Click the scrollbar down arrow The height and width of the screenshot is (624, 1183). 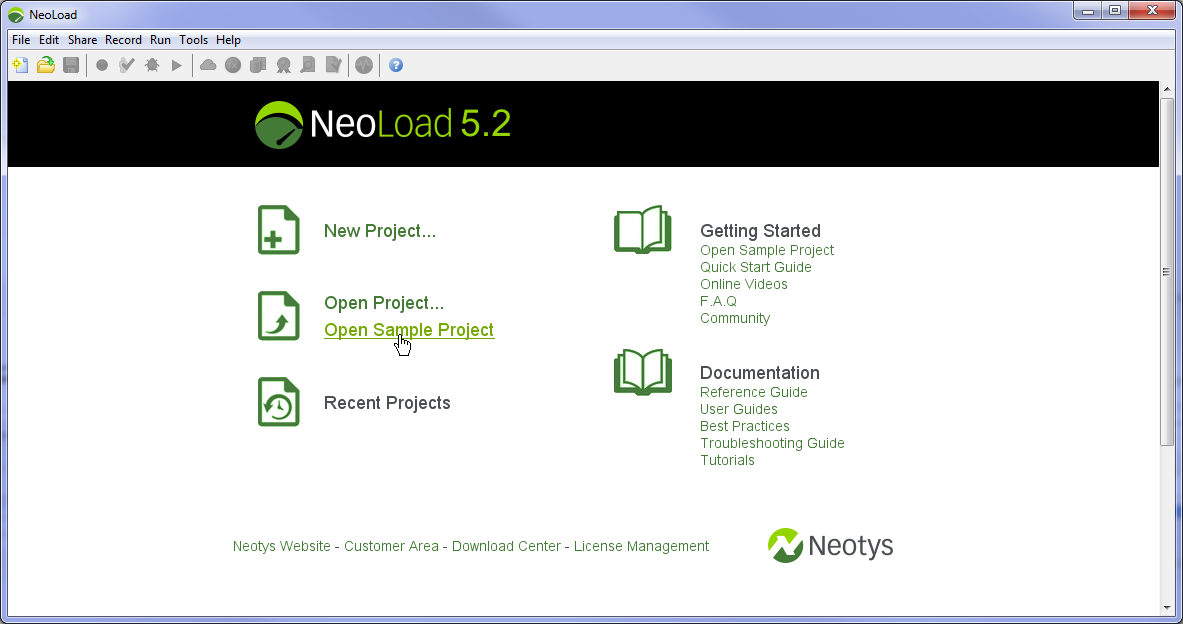[1166, 607]
